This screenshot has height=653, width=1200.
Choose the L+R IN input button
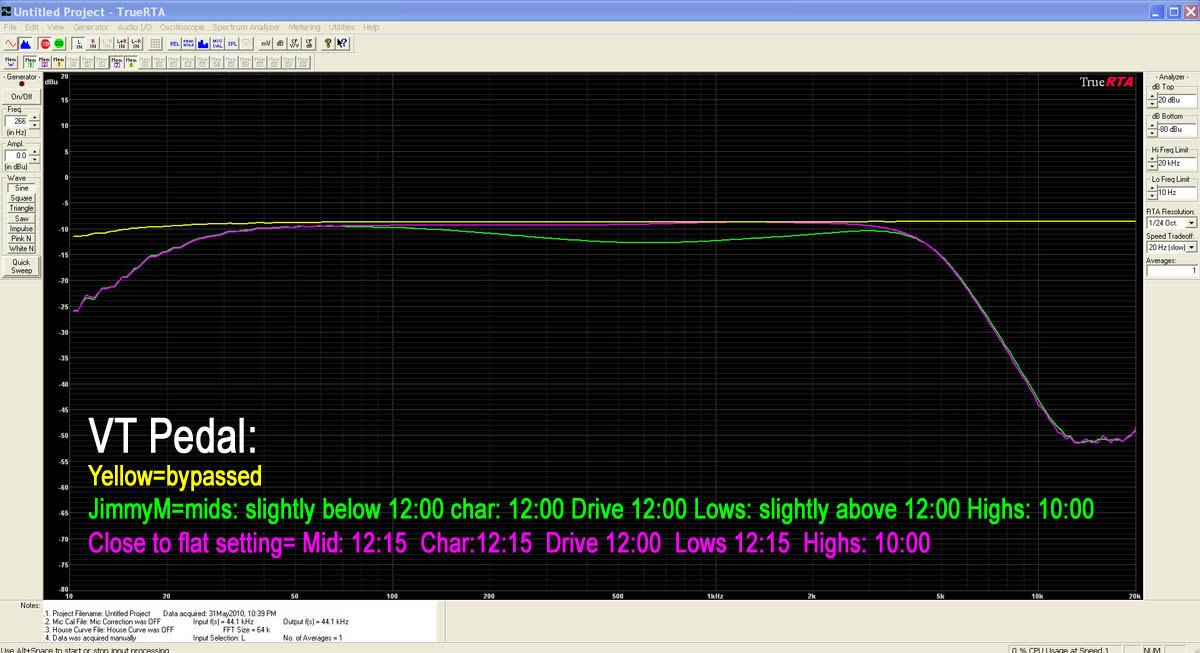(x=122, y=44)
